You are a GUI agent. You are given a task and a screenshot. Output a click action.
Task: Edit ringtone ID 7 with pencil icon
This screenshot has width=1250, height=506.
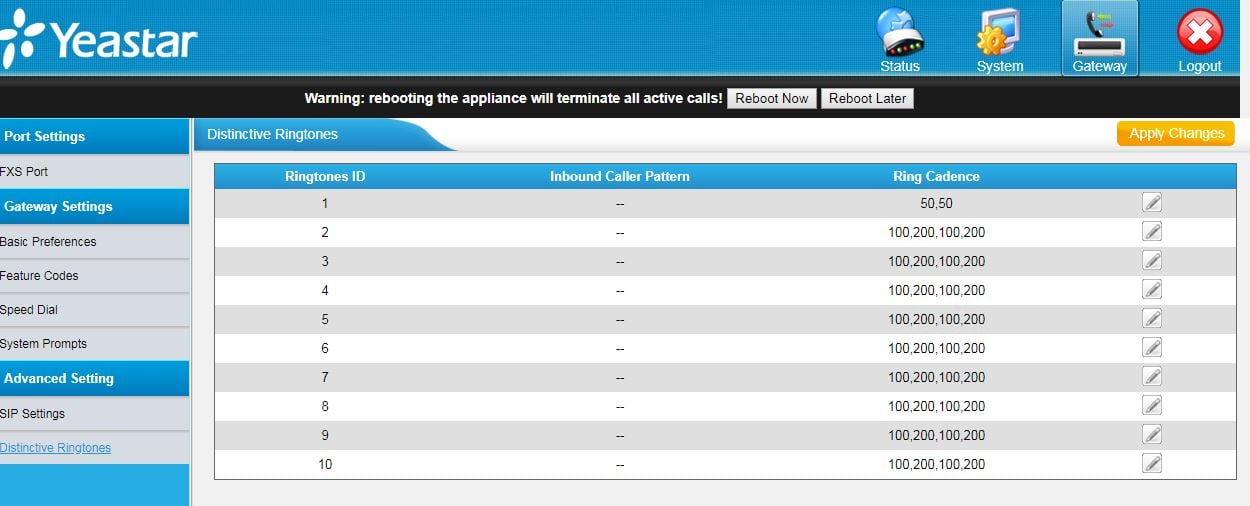click(1152, 377)
